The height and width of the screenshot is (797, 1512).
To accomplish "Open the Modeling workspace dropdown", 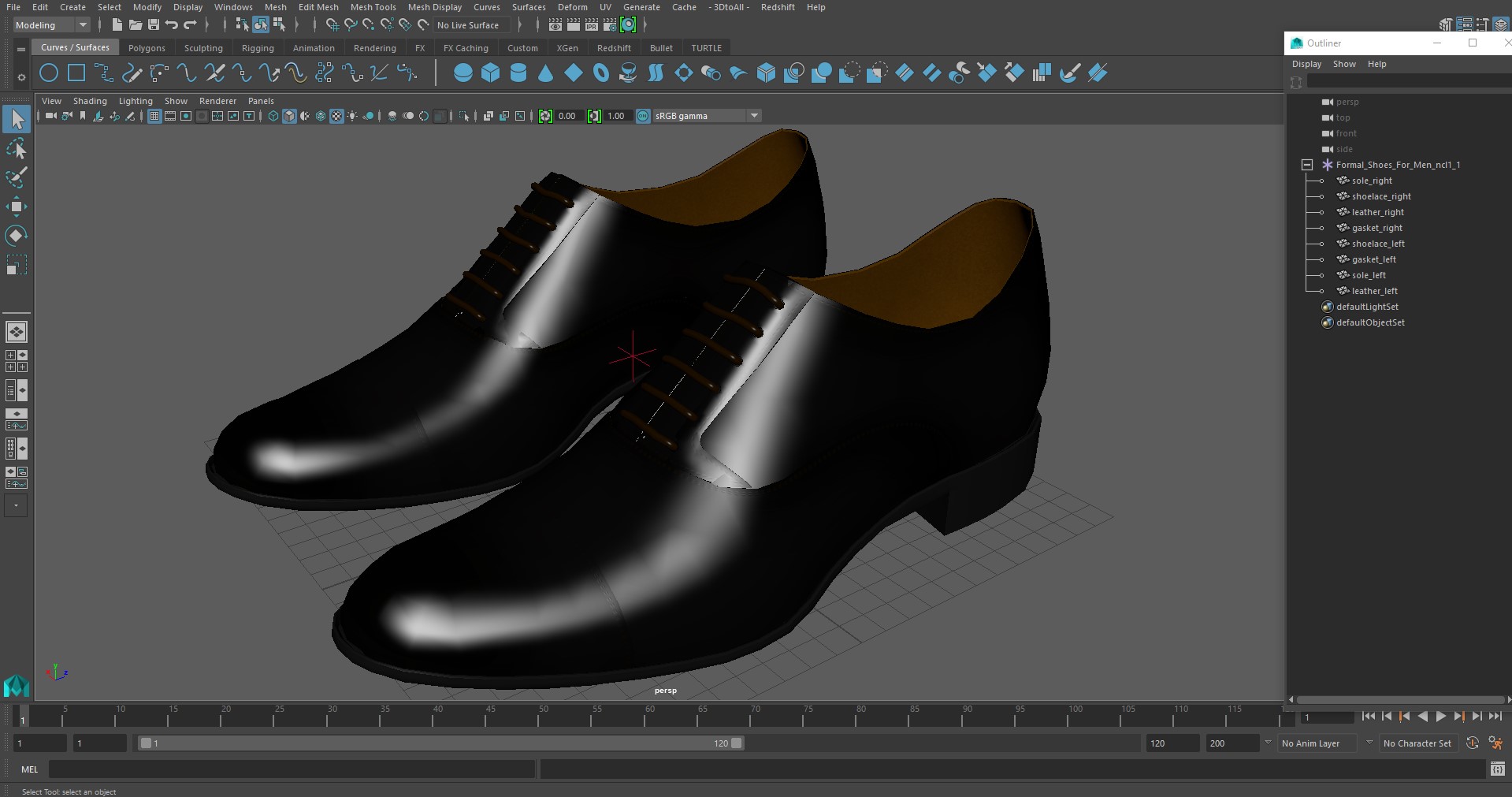I will pyautogui.click(x=51, y=25).
